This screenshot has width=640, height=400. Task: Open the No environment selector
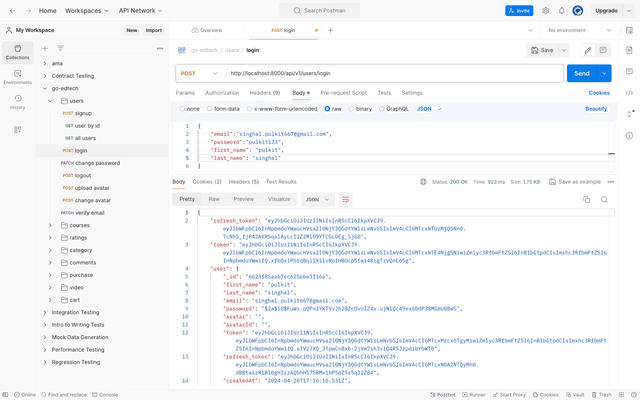pyautogui.click(x=579, y=30)
